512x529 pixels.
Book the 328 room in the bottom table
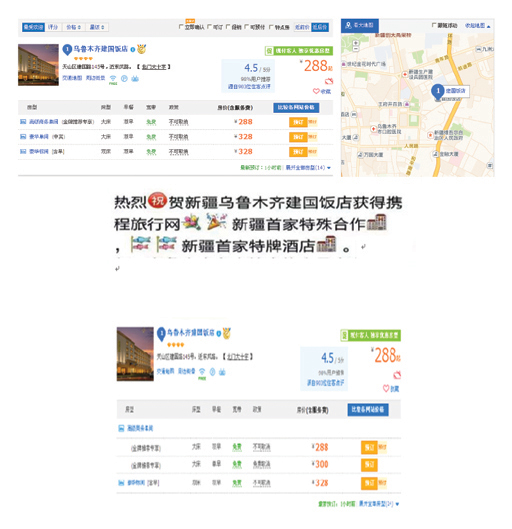point(369,483)
